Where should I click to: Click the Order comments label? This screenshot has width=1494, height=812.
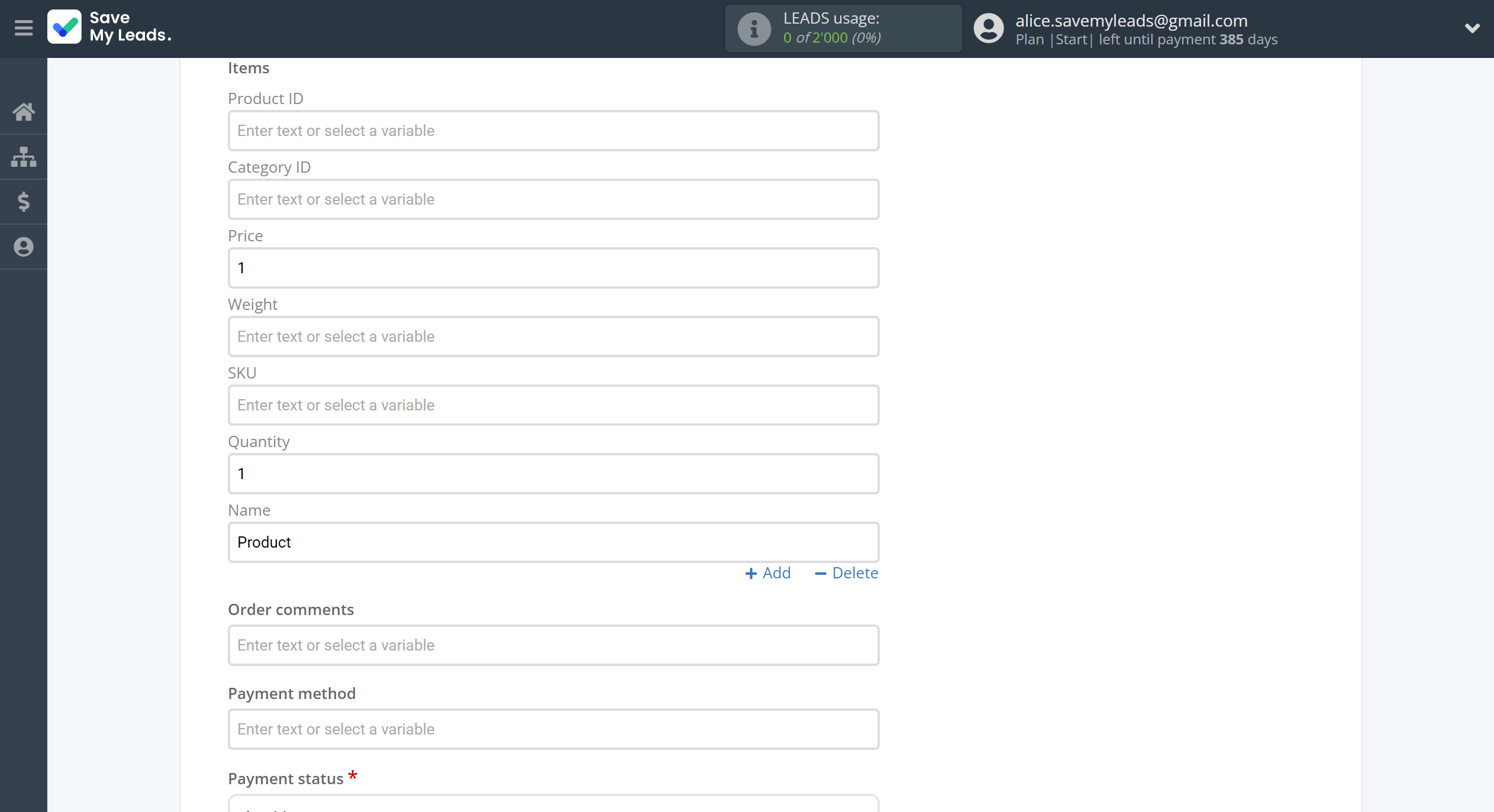click(291, 610)
